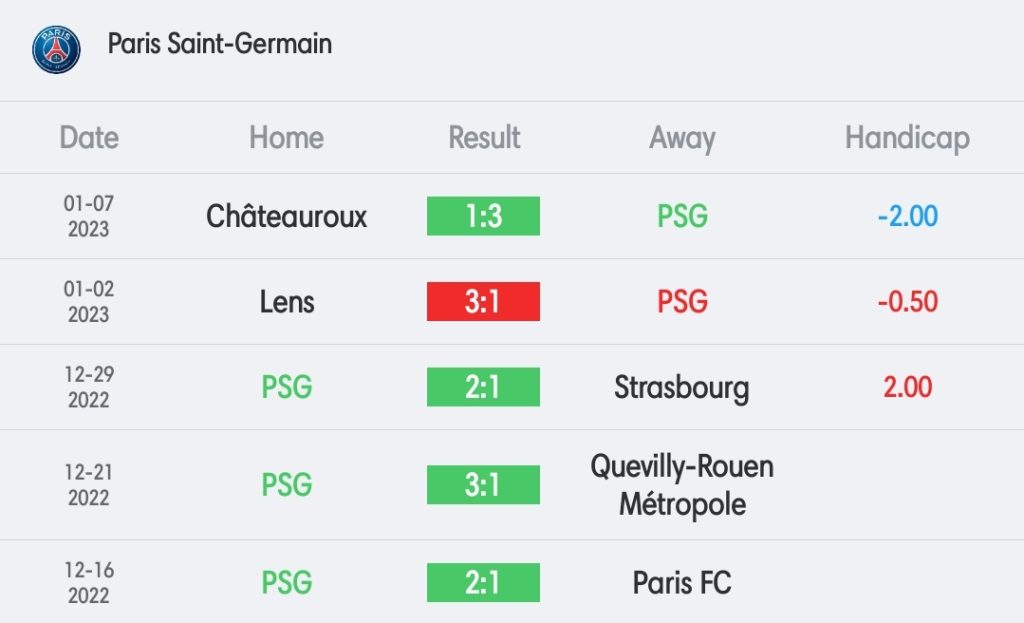The image size is (1024, 623).
Task: Select the Date column header
Action: [89, 137]
